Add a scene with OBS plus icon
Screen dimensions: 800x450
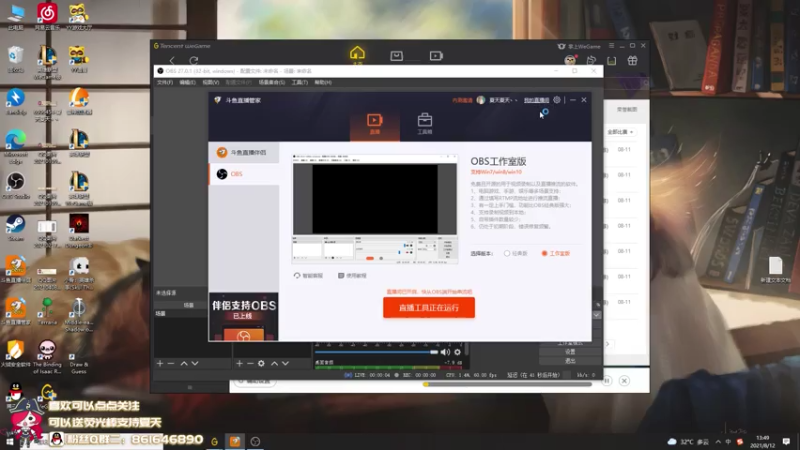click(x=160, y=363)
